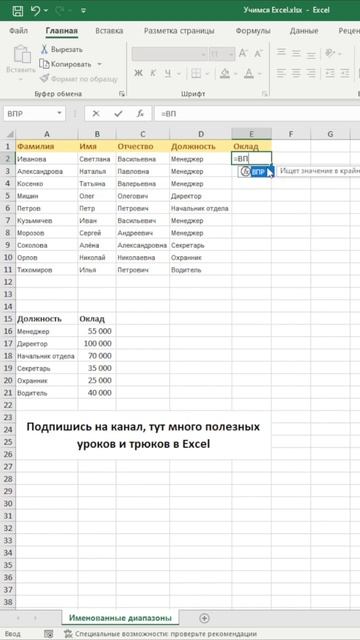Open Customize Quick Access Toolbar dropdown
360x640 pixels.
click(x=84, y=11)
